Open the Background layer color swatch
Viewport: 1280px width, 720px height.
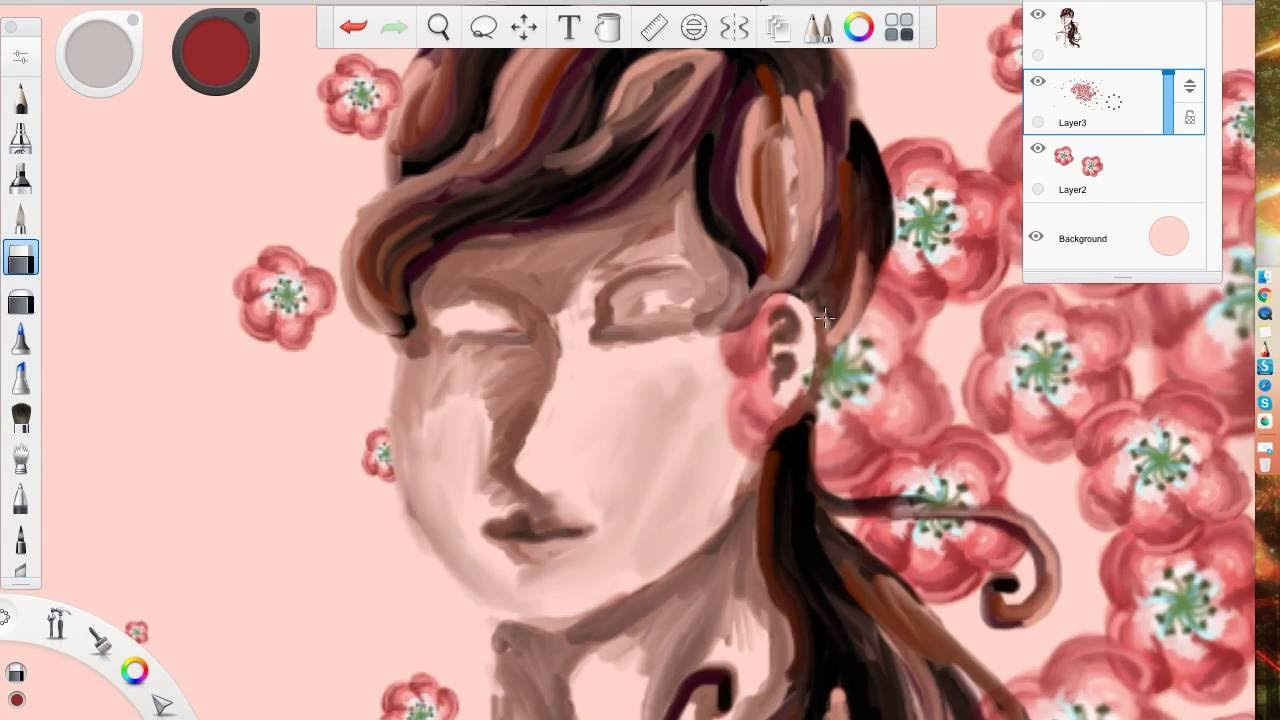click(x=1169, y=237)
